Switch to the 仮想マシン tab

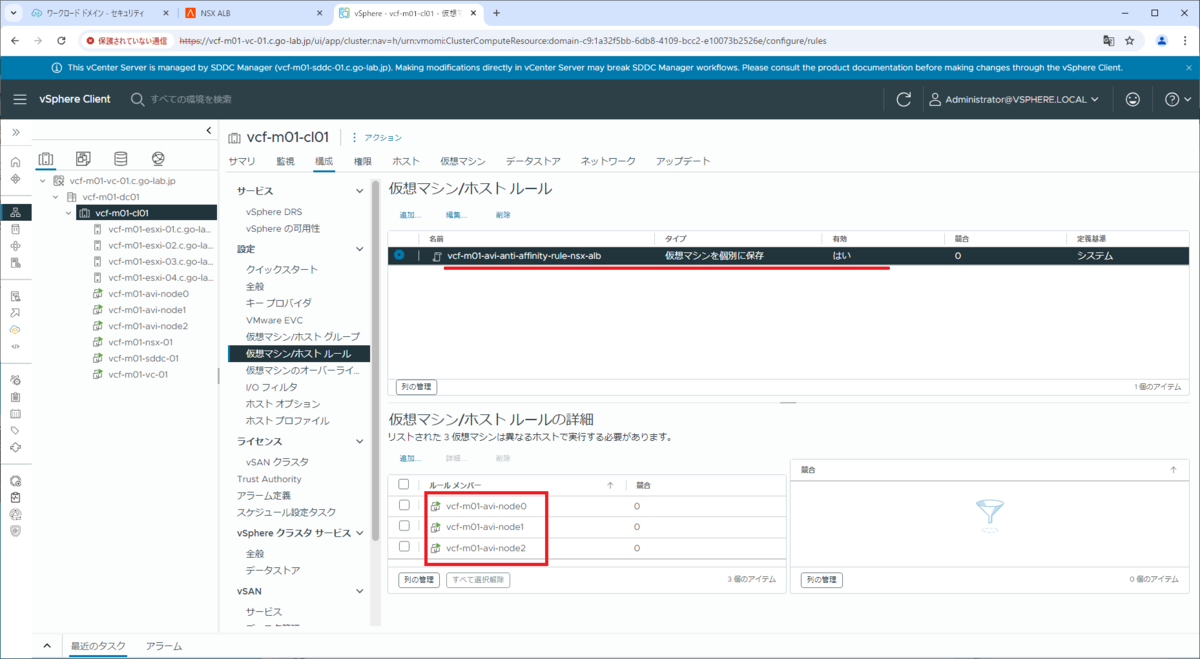pyautogui.click(x=463, y=161)
